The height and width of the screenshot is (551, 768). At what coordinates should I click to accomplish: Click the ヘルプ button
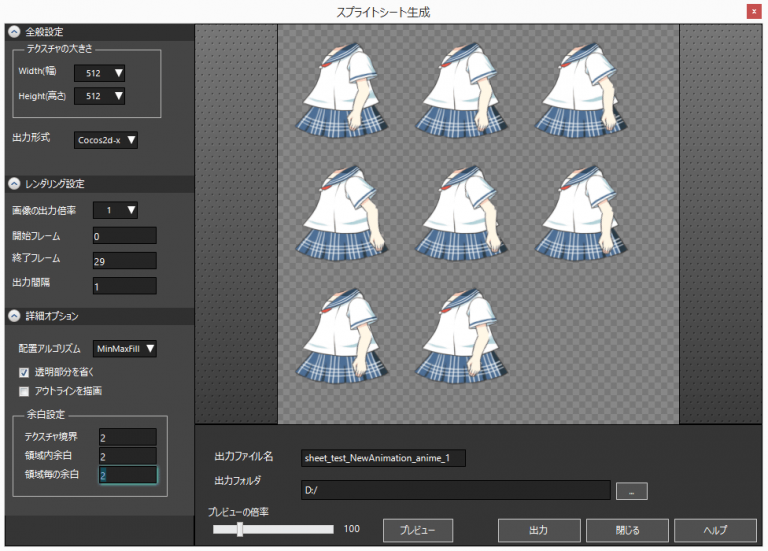[714, 529]
